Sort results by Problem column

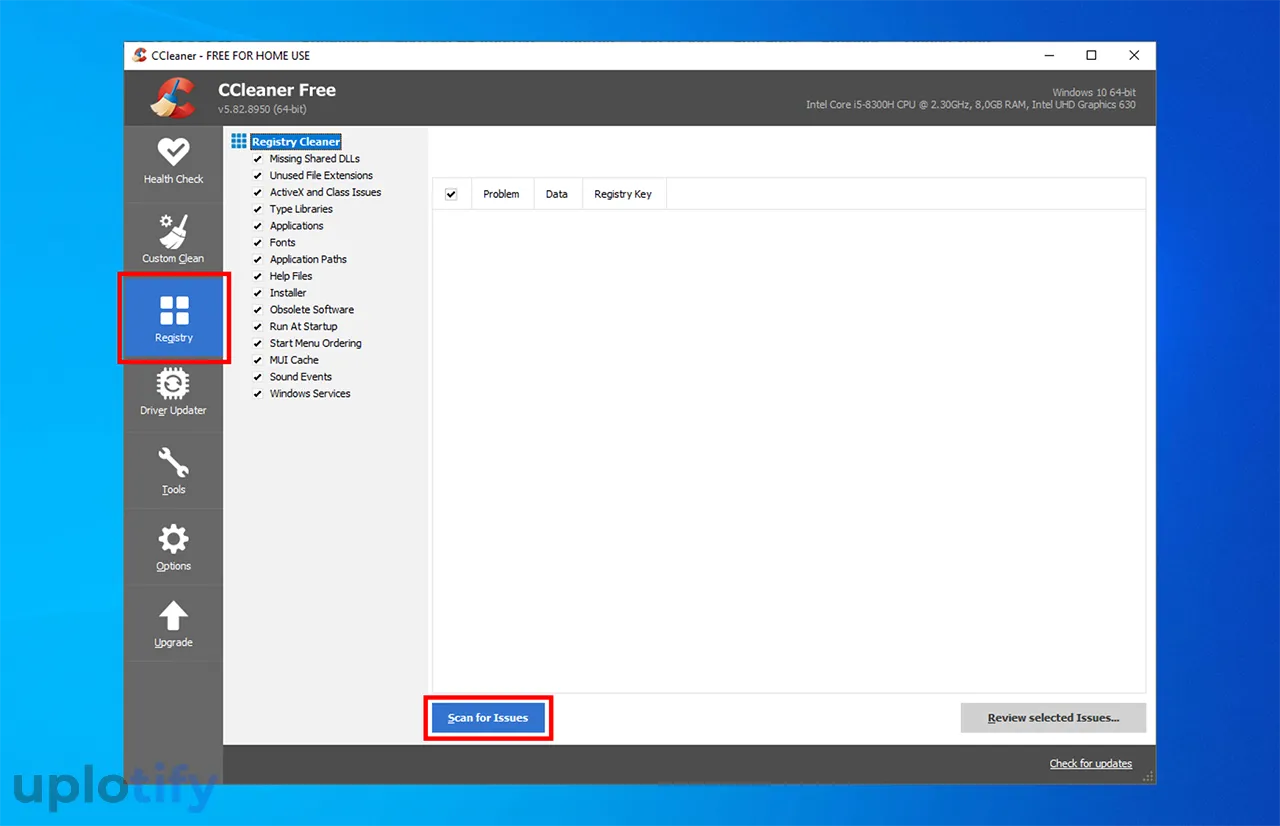501,194
